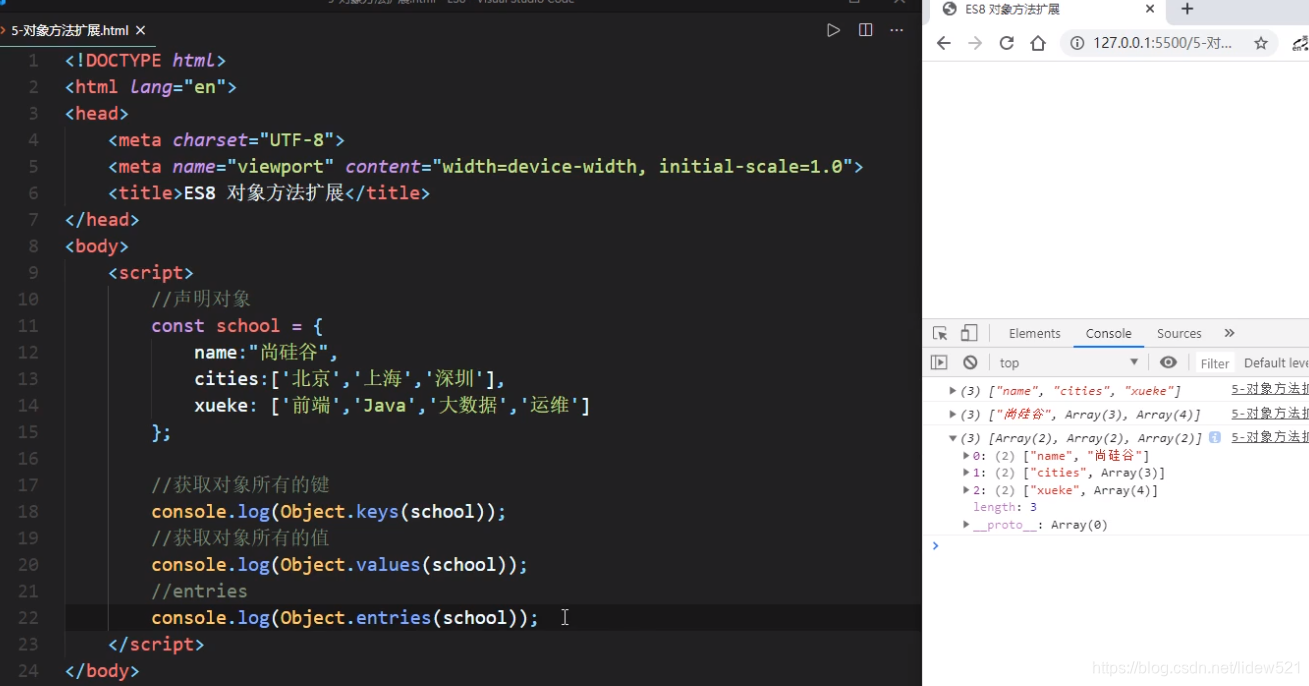1309x686 pixels.
Task: Reload the browser page
Action: tap(1007, 43)
